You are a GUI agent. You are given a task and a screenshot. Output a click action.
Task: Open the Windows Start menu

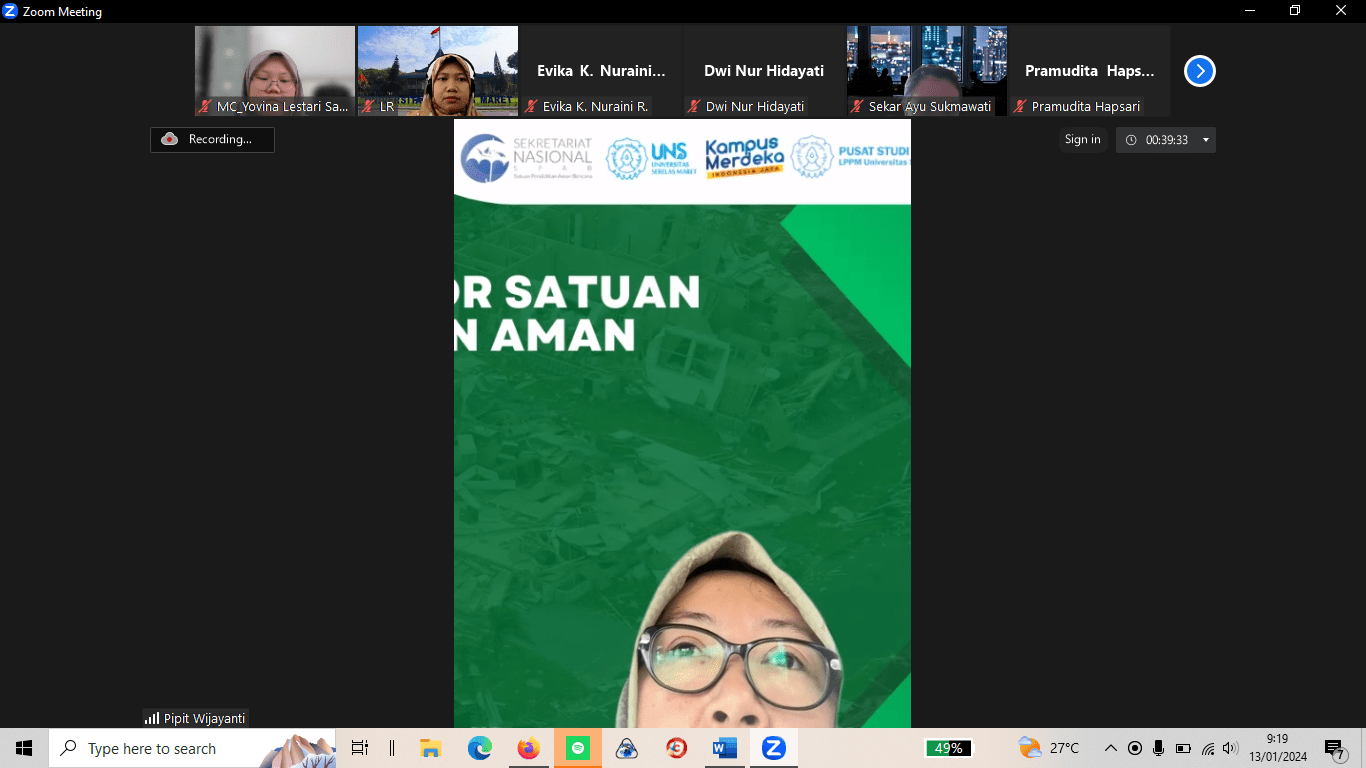click(x=24, y=748)
